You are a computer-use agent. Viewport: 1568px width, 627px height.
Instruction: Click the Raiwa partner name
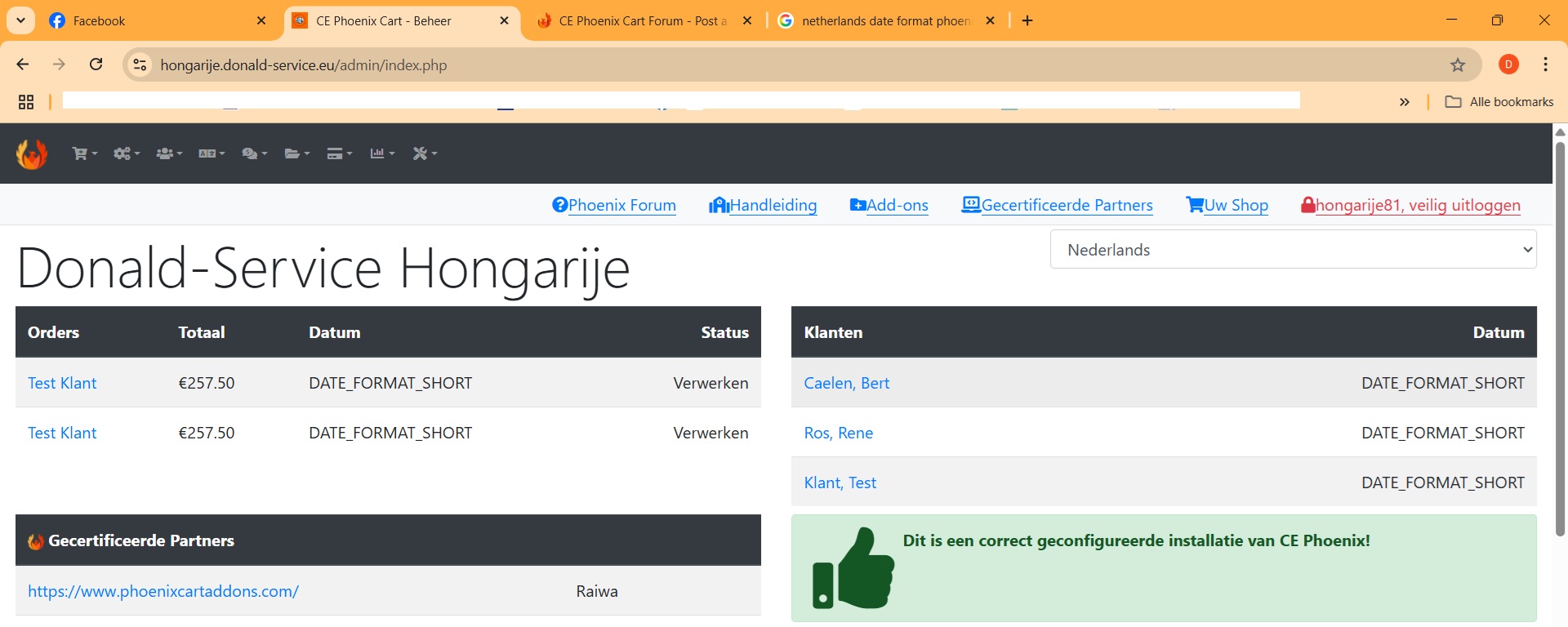click(597, 591)
